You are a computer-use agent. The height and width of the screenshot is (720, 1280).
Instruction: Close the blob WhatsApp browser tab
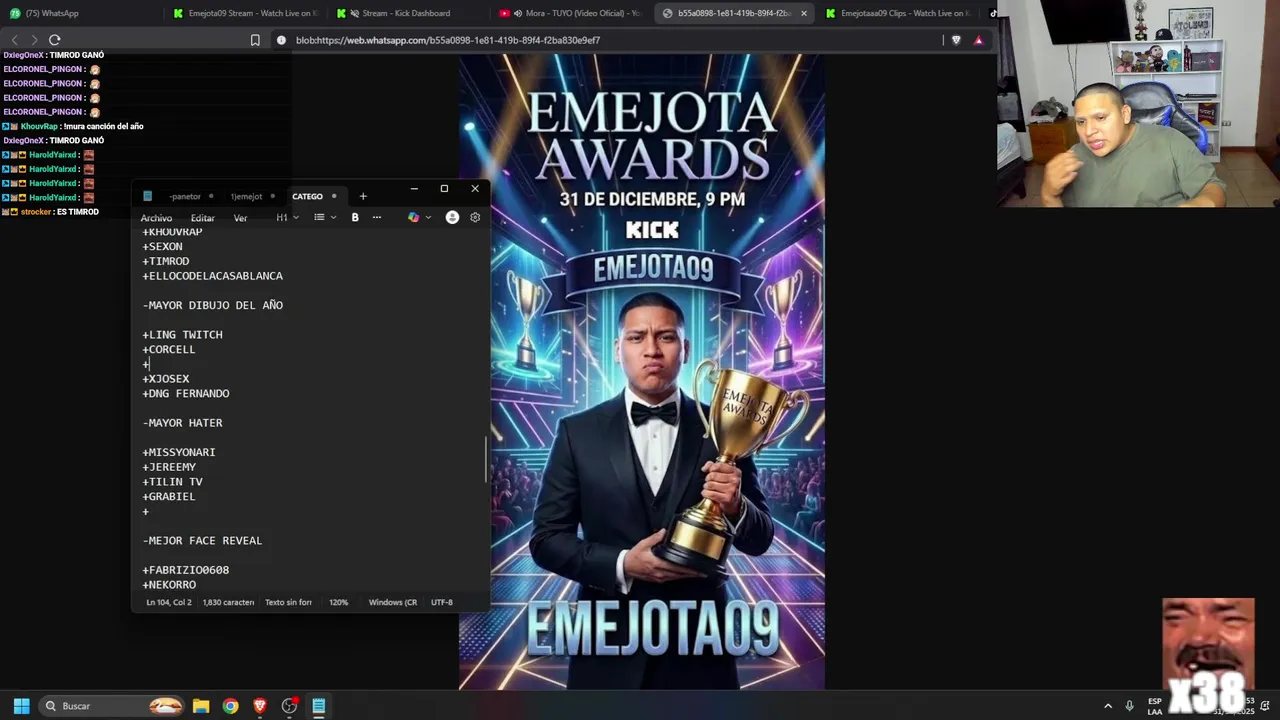803,13
